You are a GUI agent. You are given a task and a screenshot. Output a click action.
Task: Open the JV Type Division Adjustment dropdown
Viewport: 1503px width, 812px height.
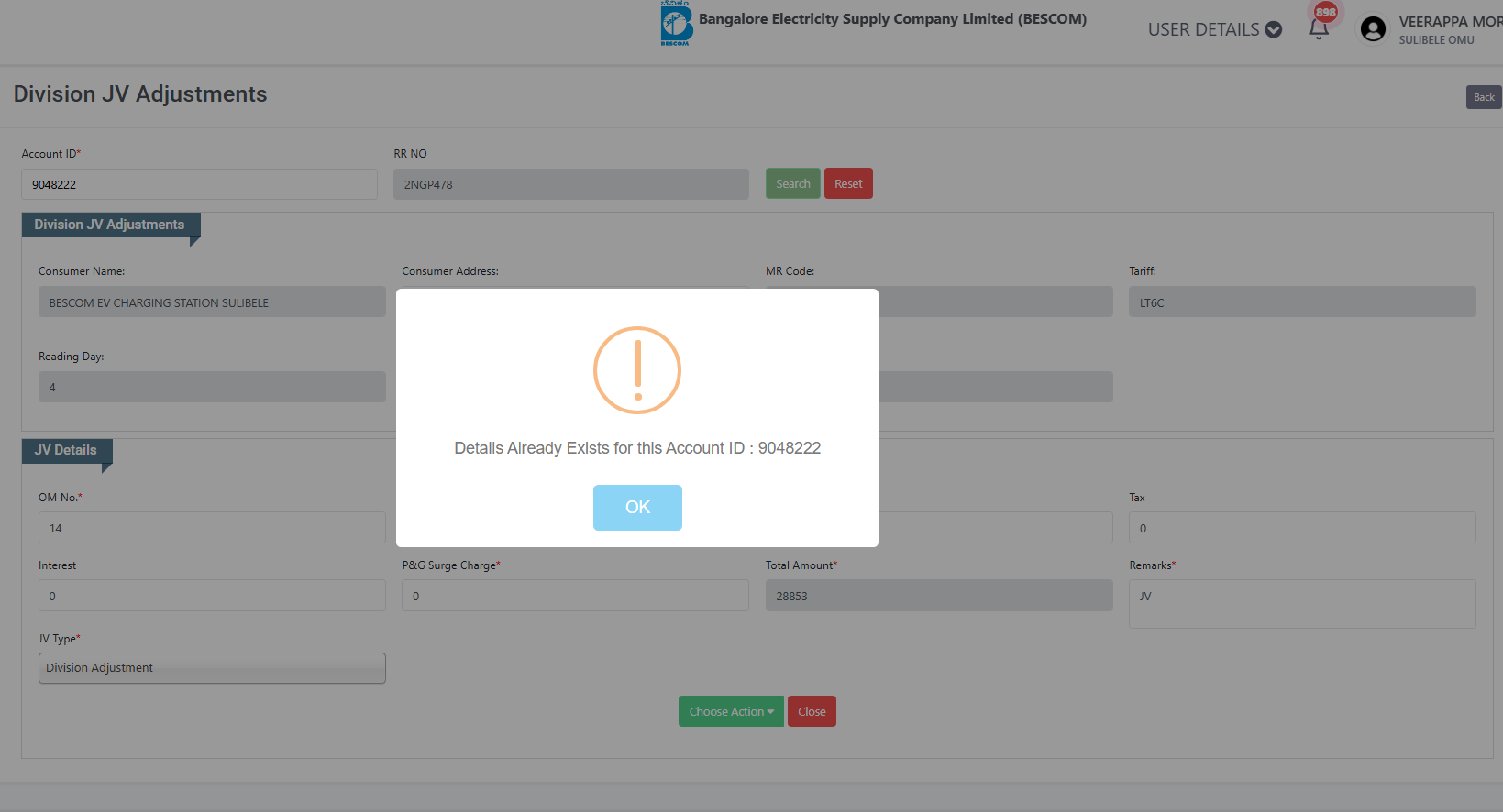click(212, 668)
